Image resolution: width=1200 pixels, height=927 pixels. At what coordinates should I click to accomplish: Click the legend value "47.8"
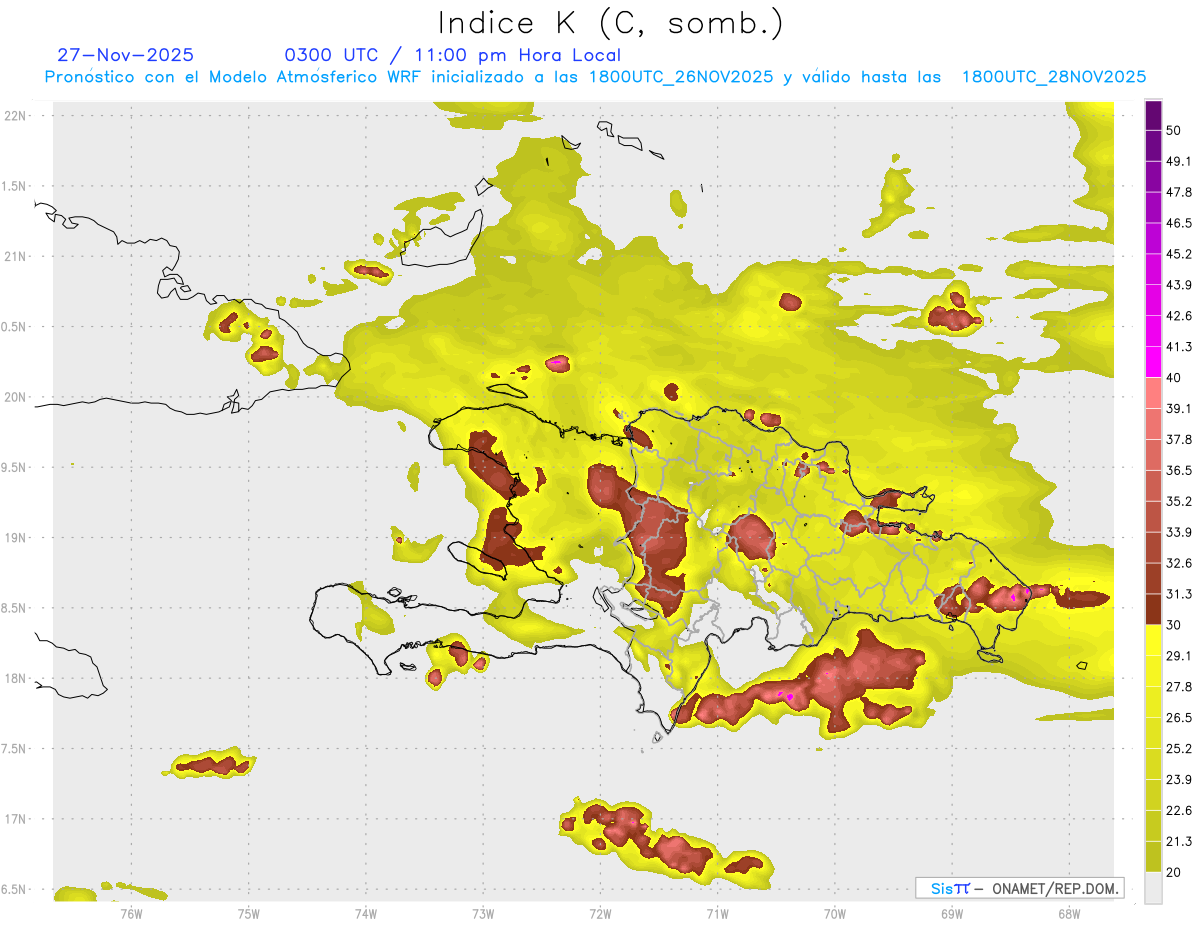(x=1178, y=192)
